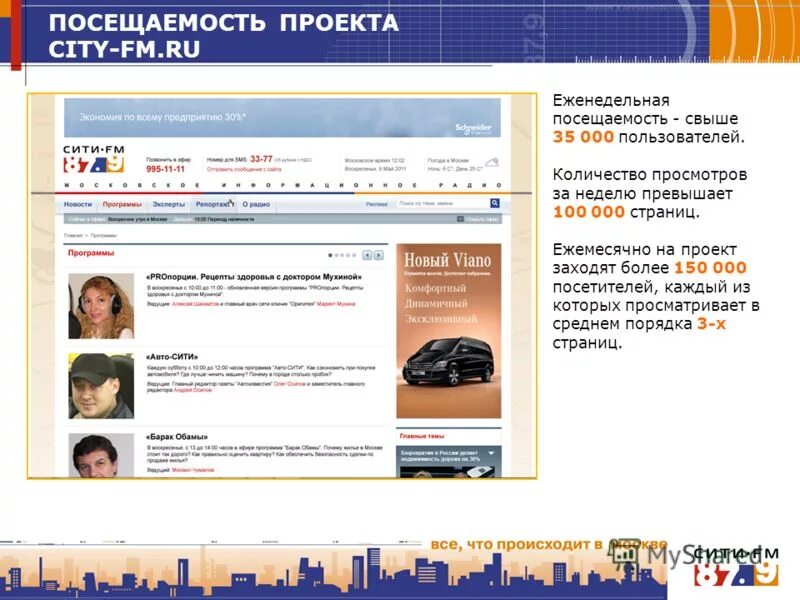Select the first carousel pagination dot

pos(330,255)
